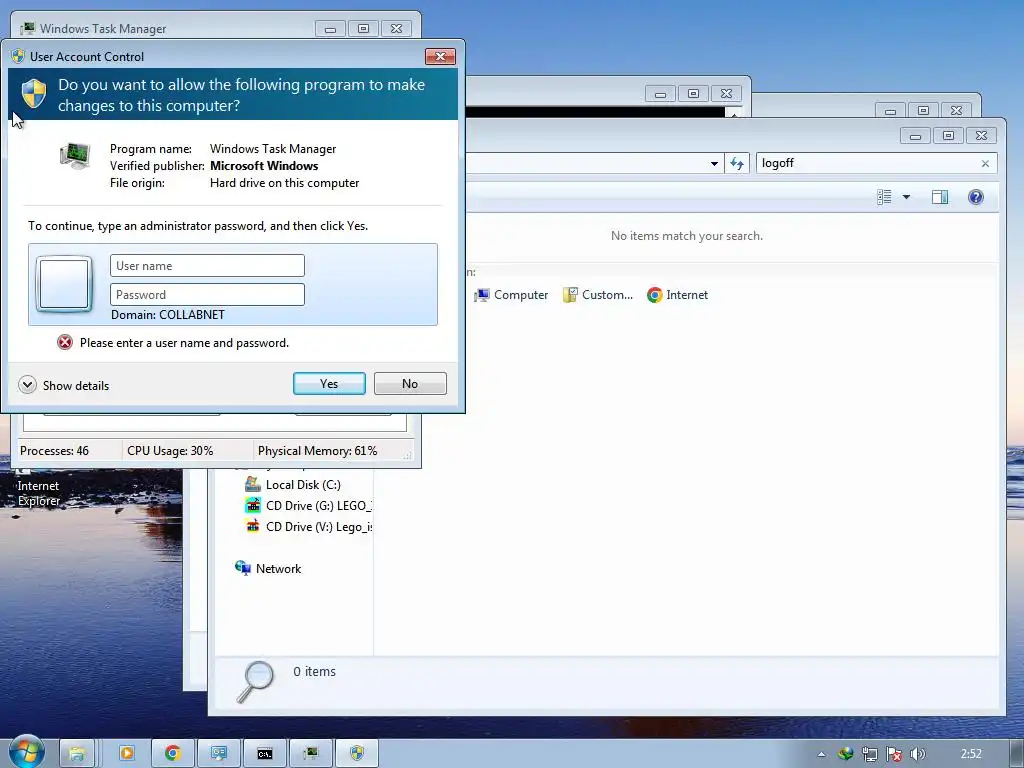The height and width of the screenshot is (768, 1024).
Task: Open the view options dropdown arrow
Action: point(906,197)
